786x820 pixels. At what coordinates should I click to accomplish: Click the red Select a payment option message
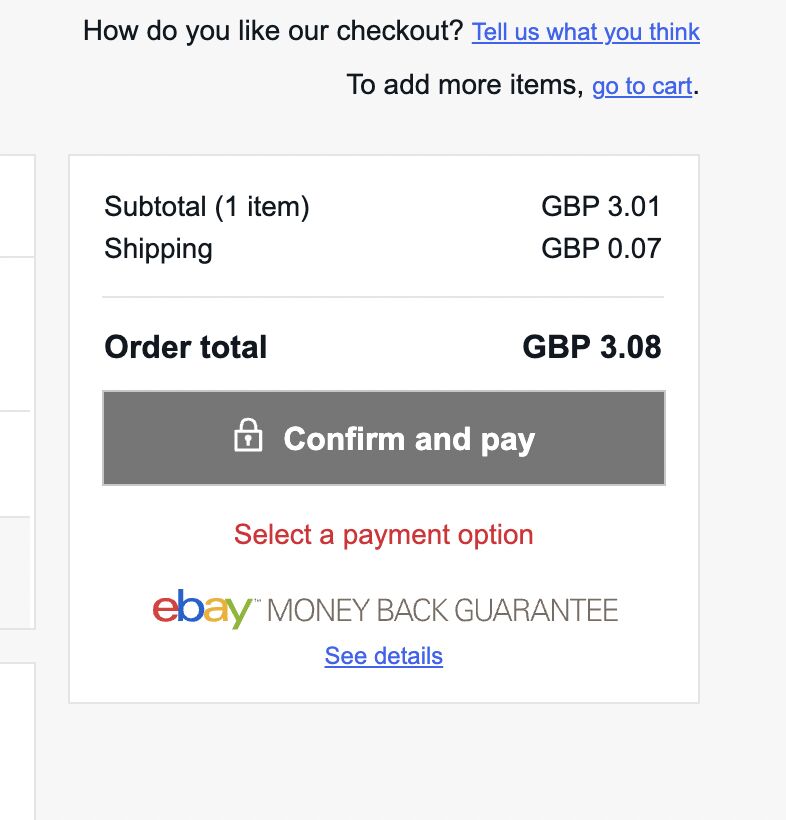(383, 535)
